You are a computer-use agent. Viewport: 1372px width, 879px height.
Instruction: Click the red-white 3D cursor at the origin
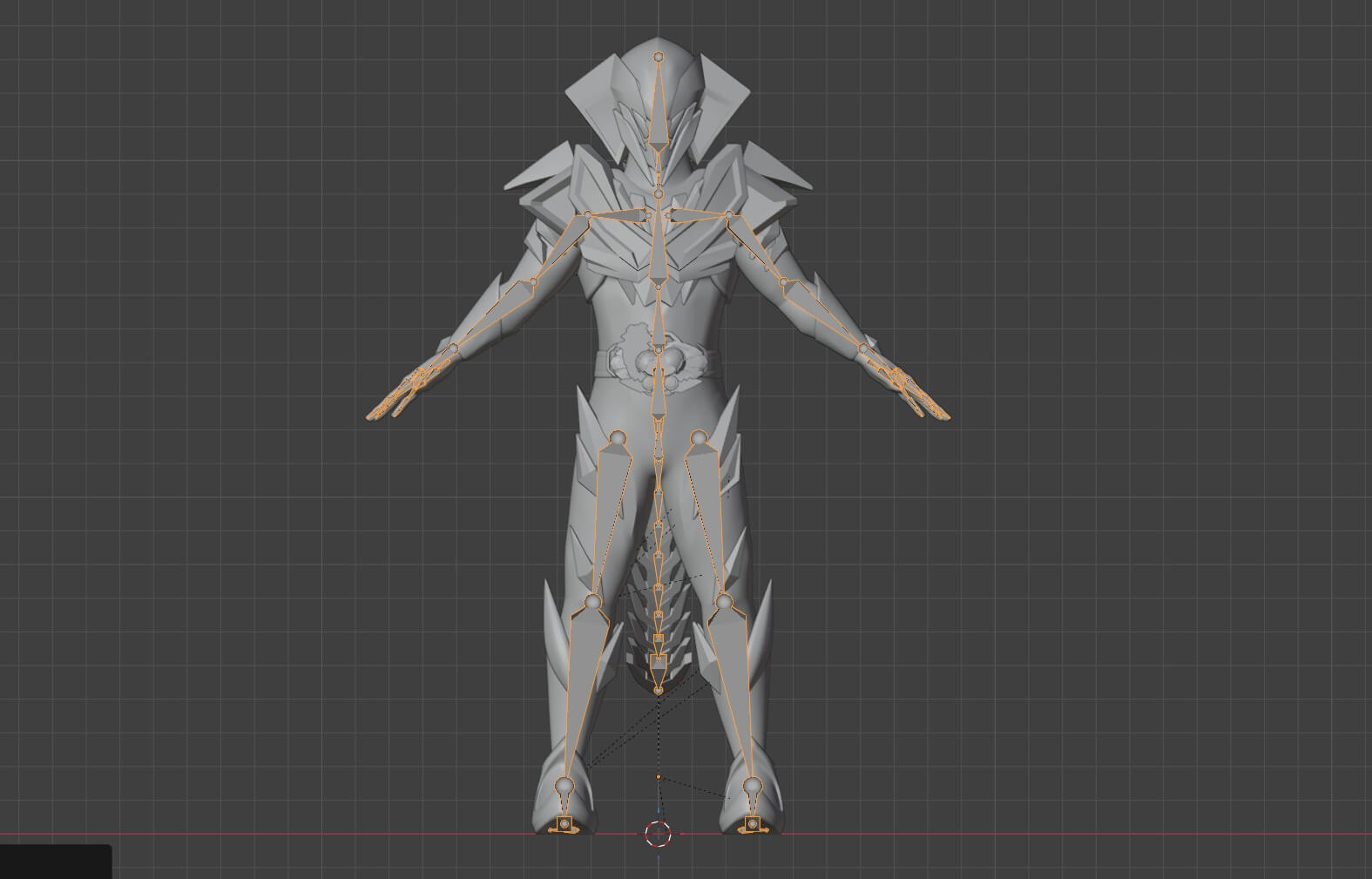point(659,834)
